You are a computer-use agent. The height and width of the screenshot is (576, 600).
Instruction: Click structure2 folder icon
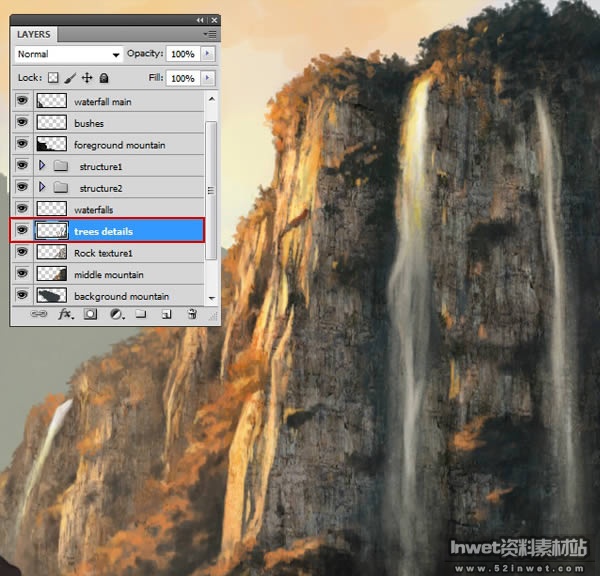[60, 188]
